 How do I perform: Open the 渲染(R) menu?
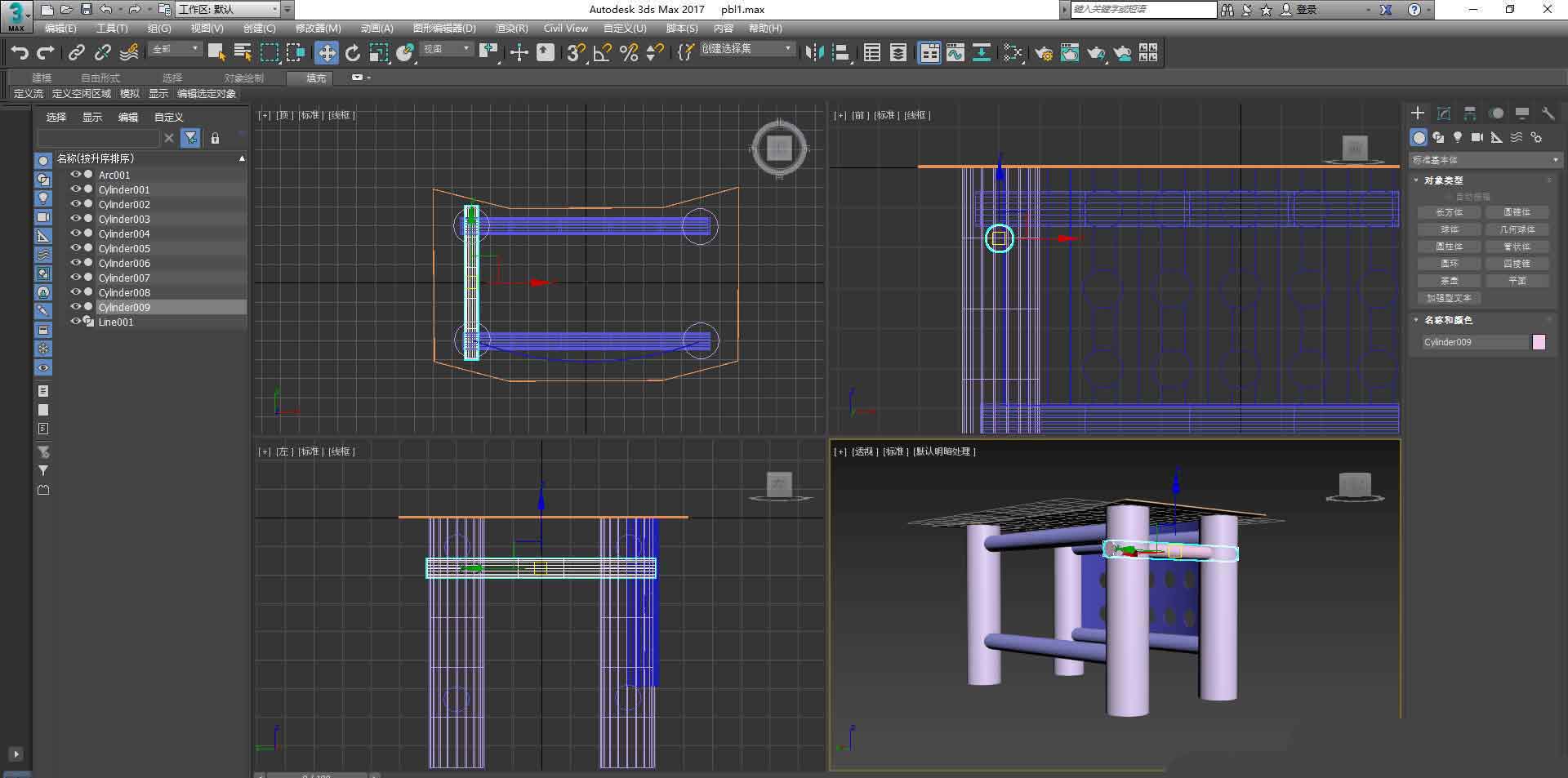[x=512, y=28]
